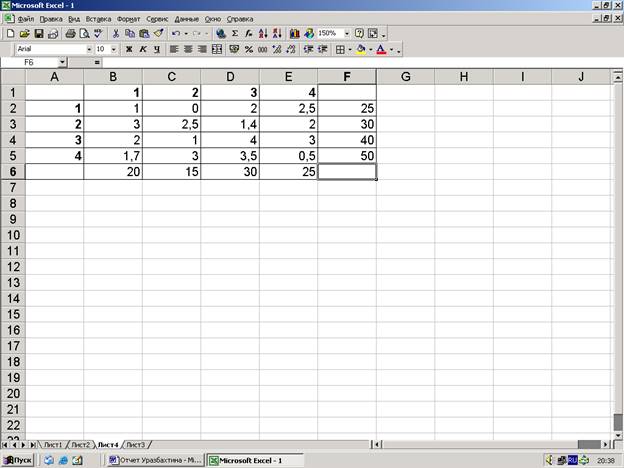Switch to the Лист2 sheet tab
The image size is (624, 468).
point(80,445)
